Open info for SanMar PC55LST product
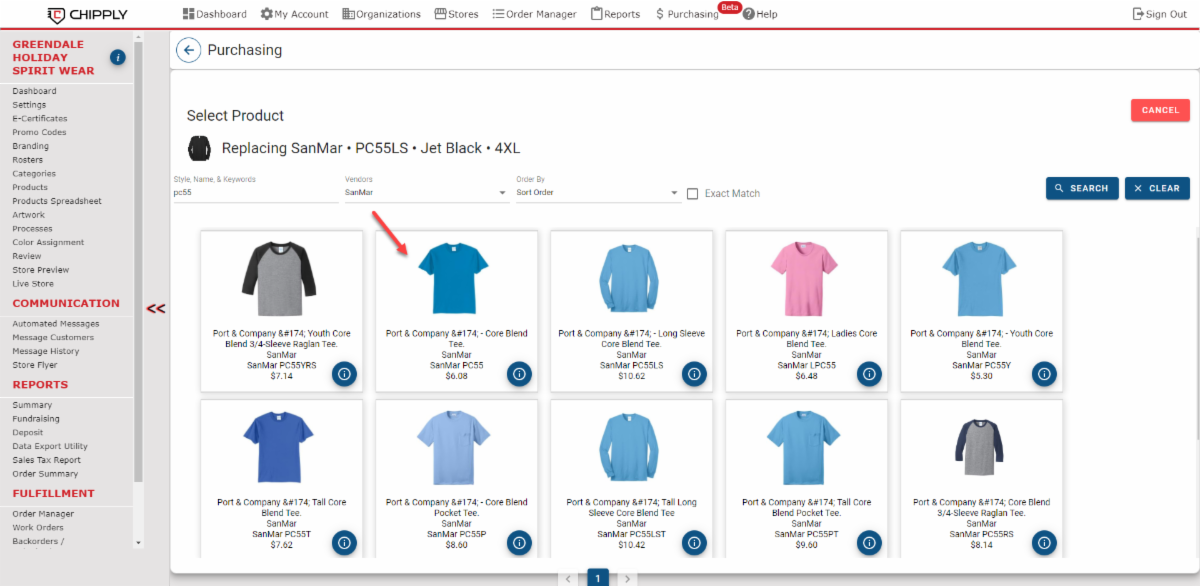1200x586 pixels. tap(695, 543)
